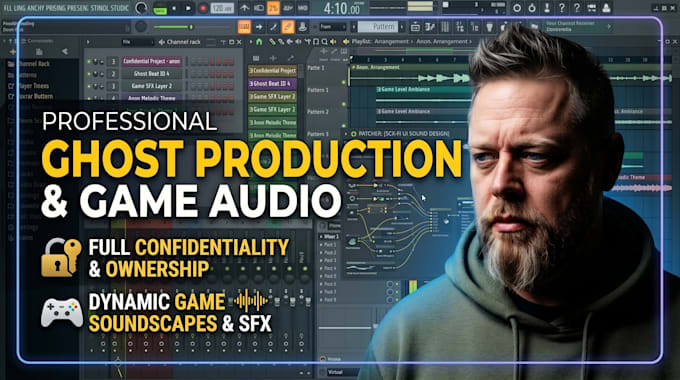
Task: Click the green magnet snap icon in Playlist
Action: [259, 42]
